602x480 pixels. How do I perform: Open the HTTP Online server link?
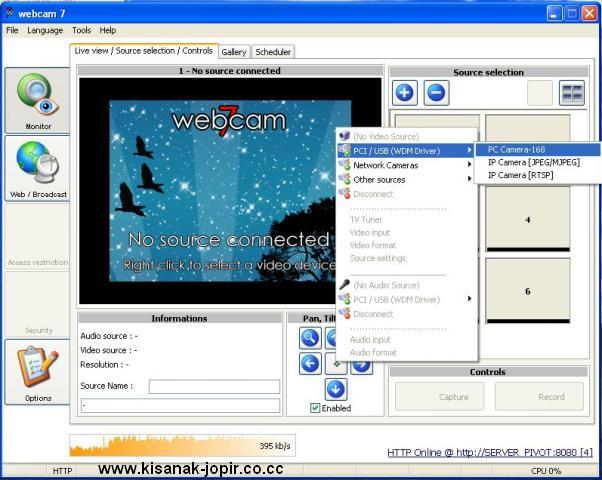pyautogui.click(x=490, y=453)
